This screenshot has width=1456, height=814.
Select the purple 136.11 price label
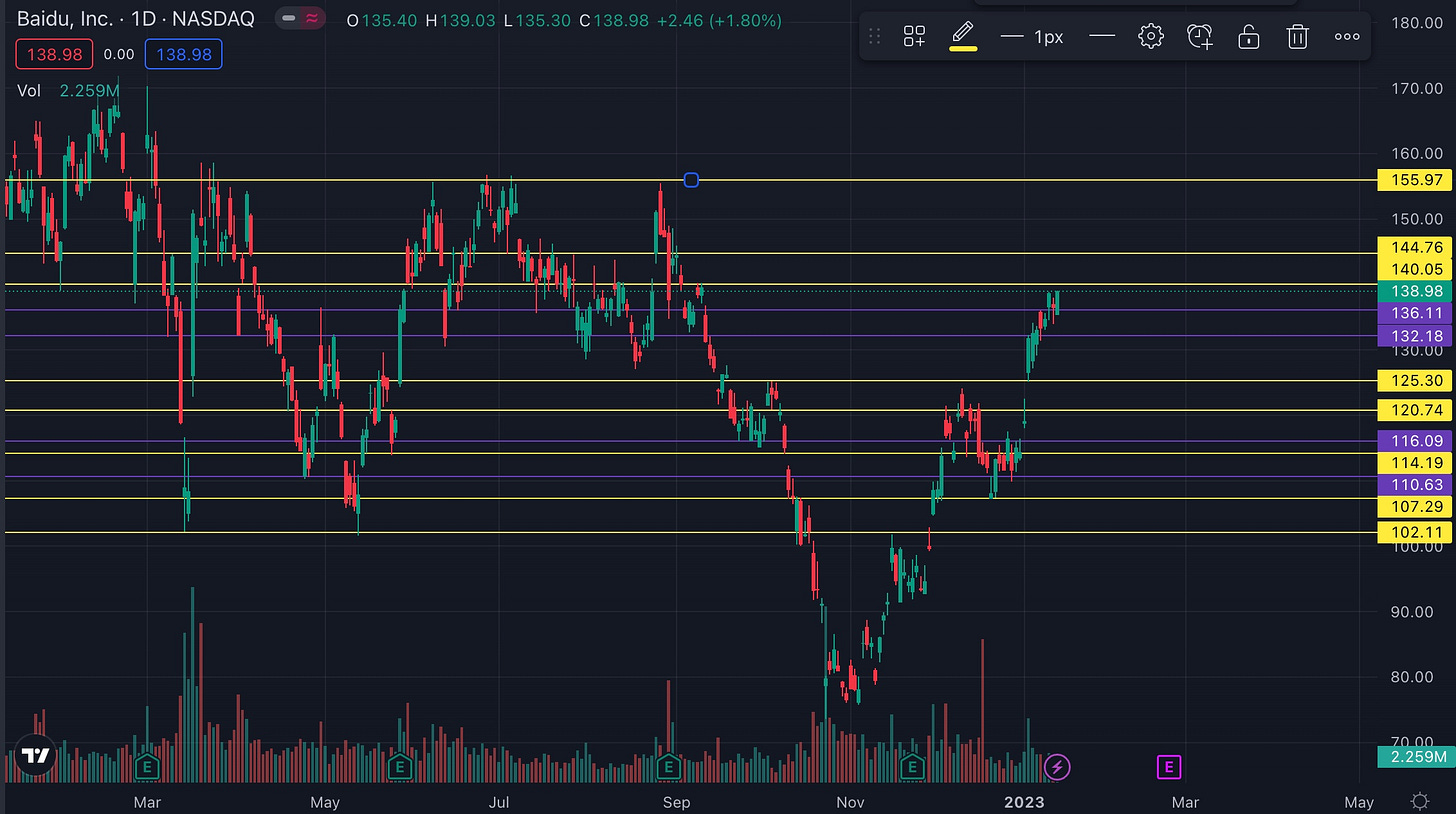tap(1414, 313)
